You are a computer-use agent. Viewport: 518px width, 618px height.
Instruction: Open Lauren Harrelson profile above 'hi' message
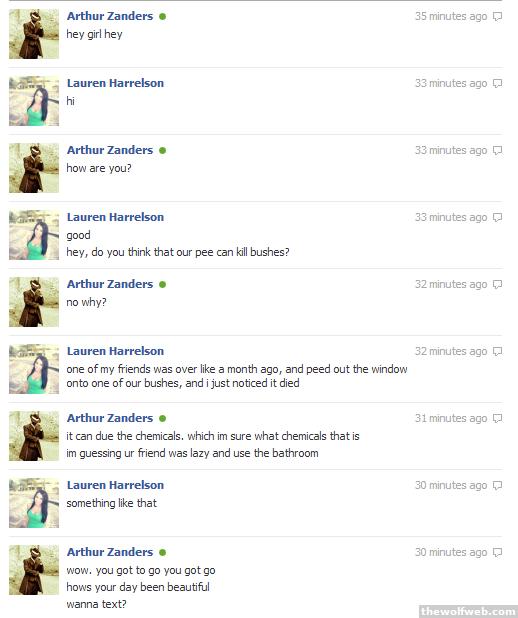click(x=115, y=83)
